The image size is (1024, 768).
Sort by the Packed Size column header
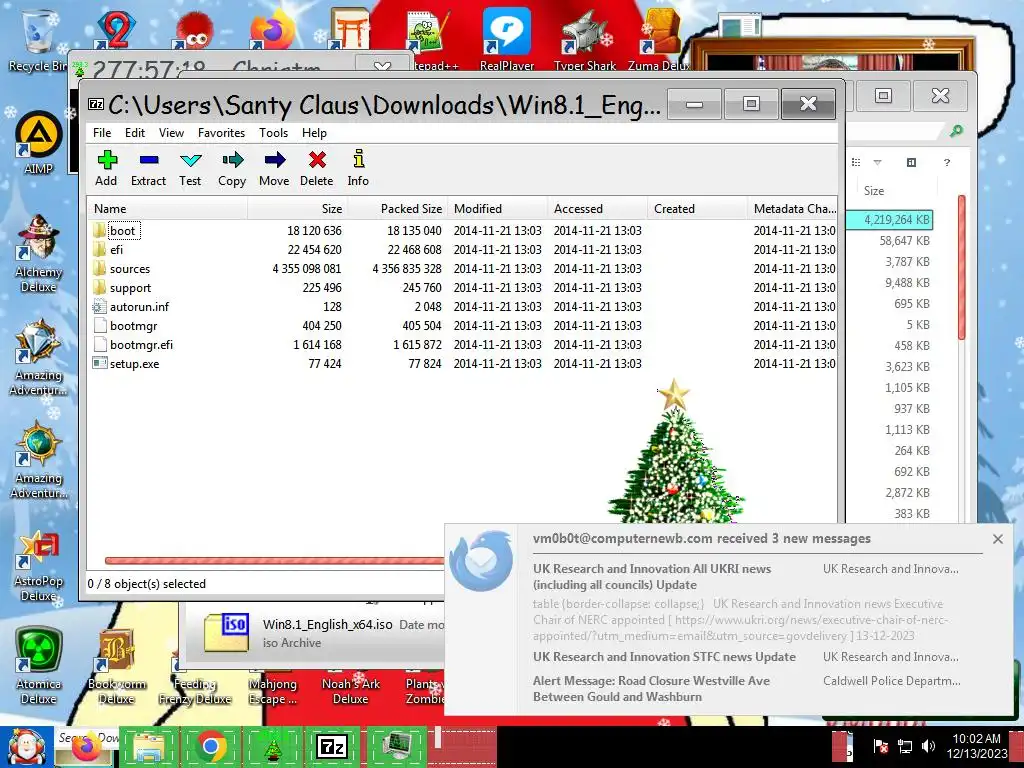pos(396,209)
